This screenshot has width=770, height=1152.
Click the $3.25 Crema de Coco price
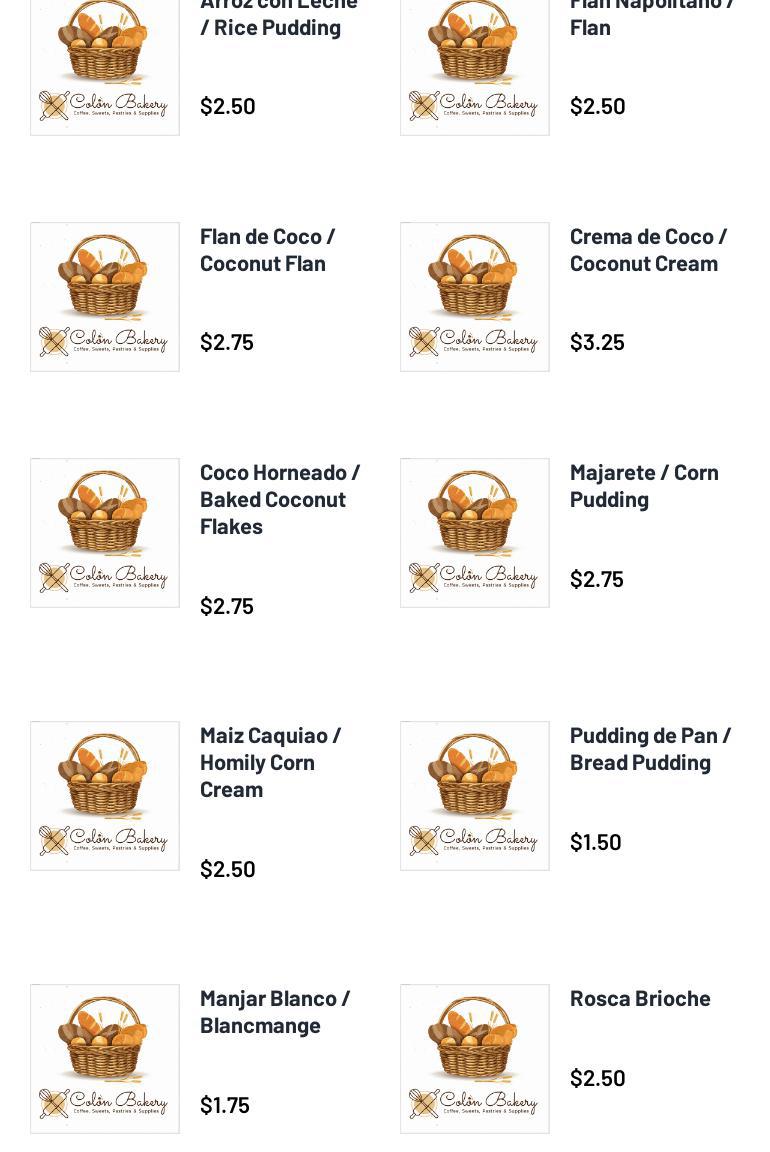(597, 342)
